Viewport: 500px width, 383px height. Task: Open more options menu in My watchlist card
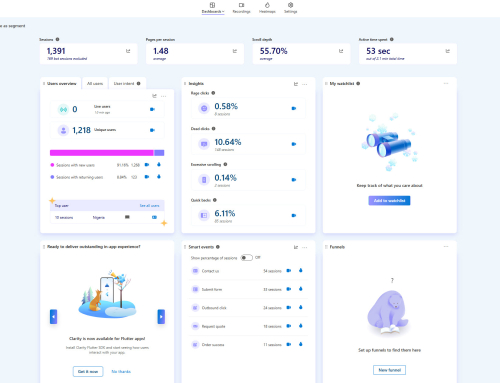coord(446,84)
